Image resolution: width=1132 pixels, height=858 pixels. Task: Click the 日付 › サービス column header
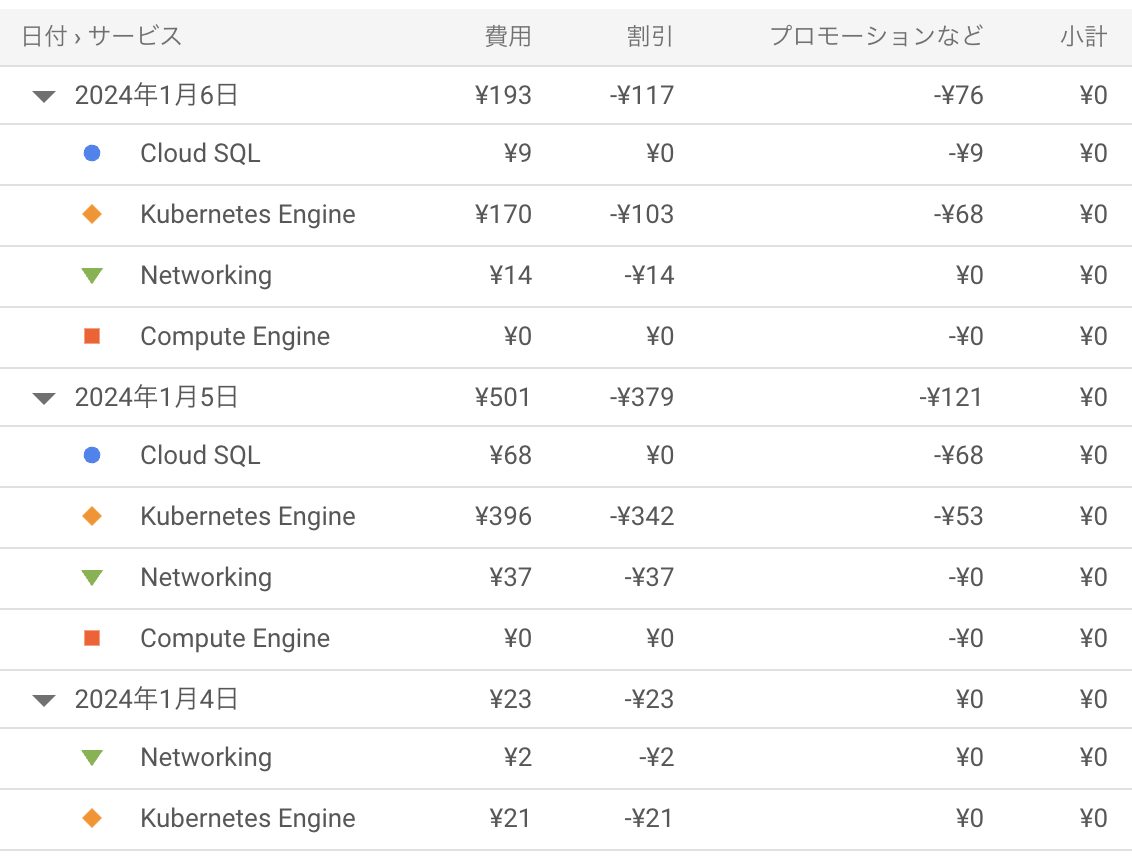[x=102, y=37]
